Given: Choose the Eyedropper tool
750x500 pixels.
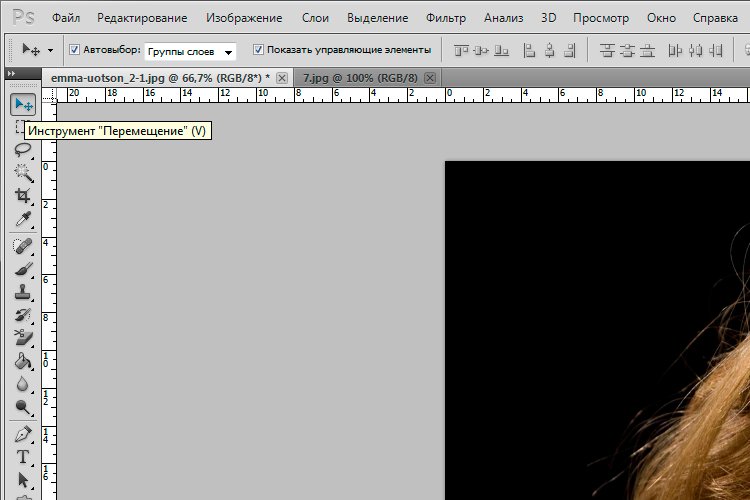Looking at the screenshot, I should pos(22,219).
